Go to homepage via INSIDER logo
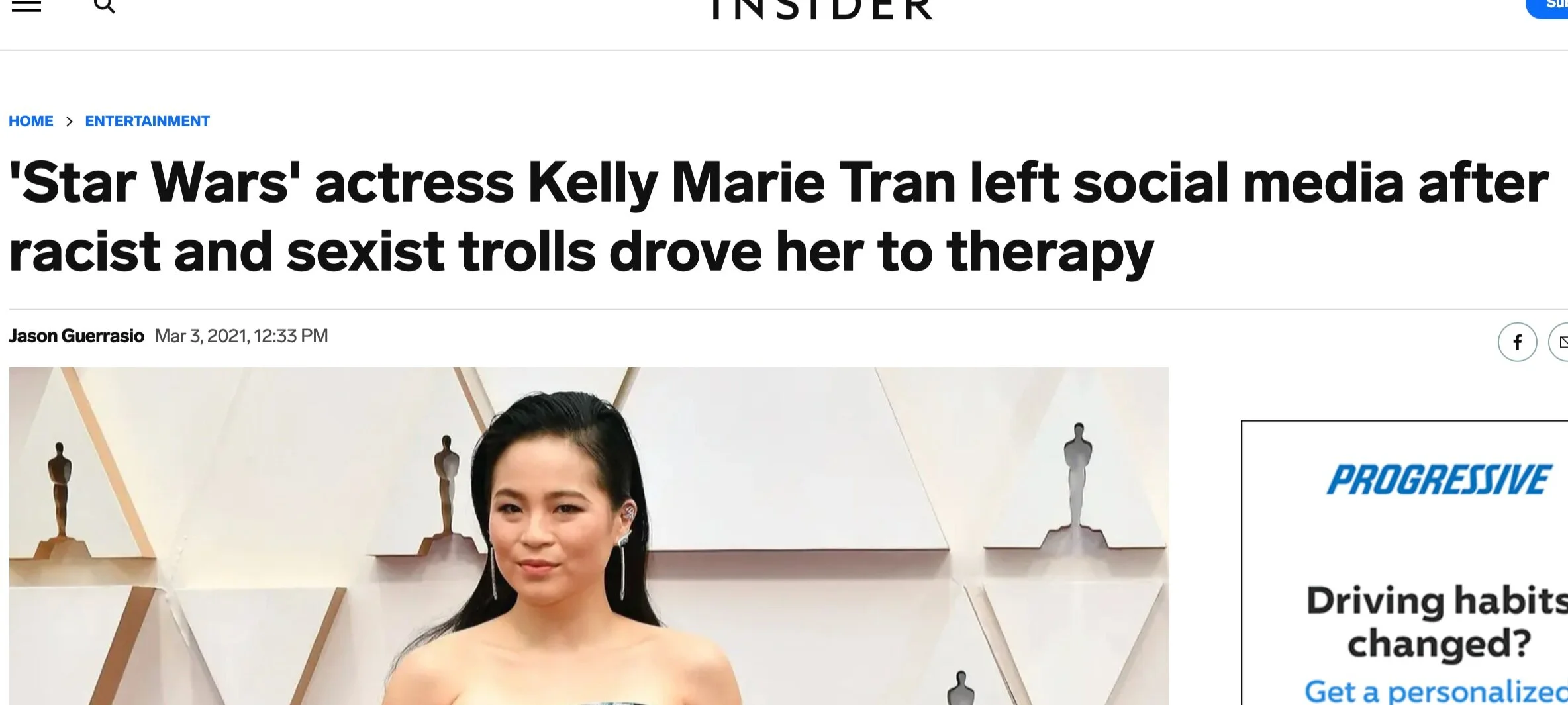1568x705 pixels. point(822,9)
